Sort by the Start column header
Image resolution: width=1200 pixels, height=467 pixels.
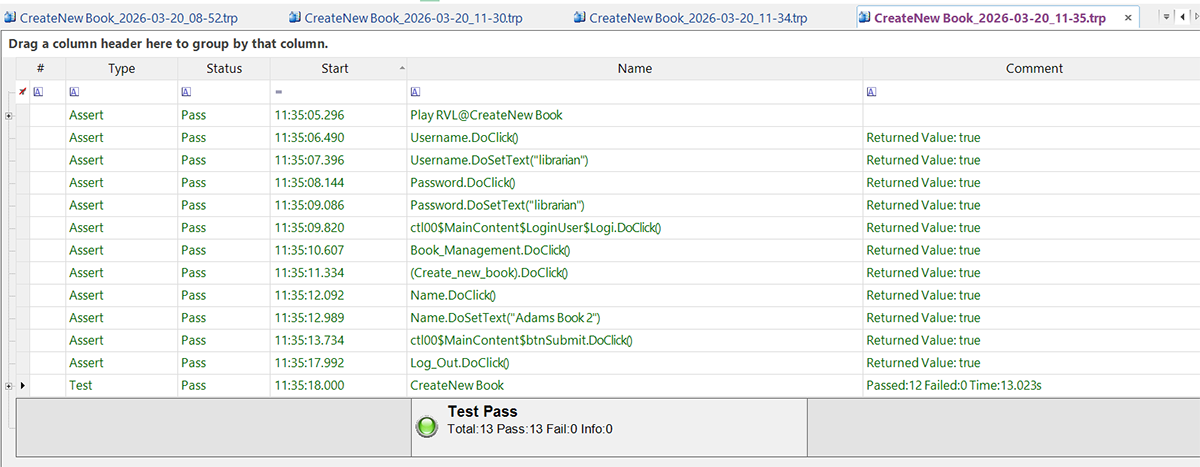pos(335,69)
